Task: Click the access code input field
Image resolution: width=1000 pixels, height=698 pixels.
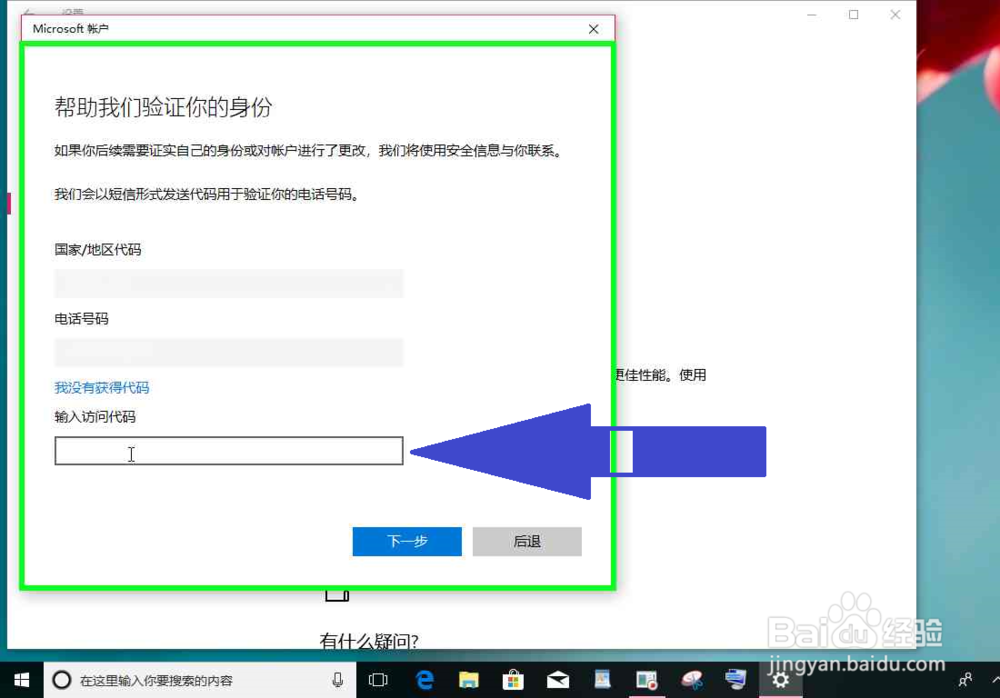Action: [x=228, y=451]
